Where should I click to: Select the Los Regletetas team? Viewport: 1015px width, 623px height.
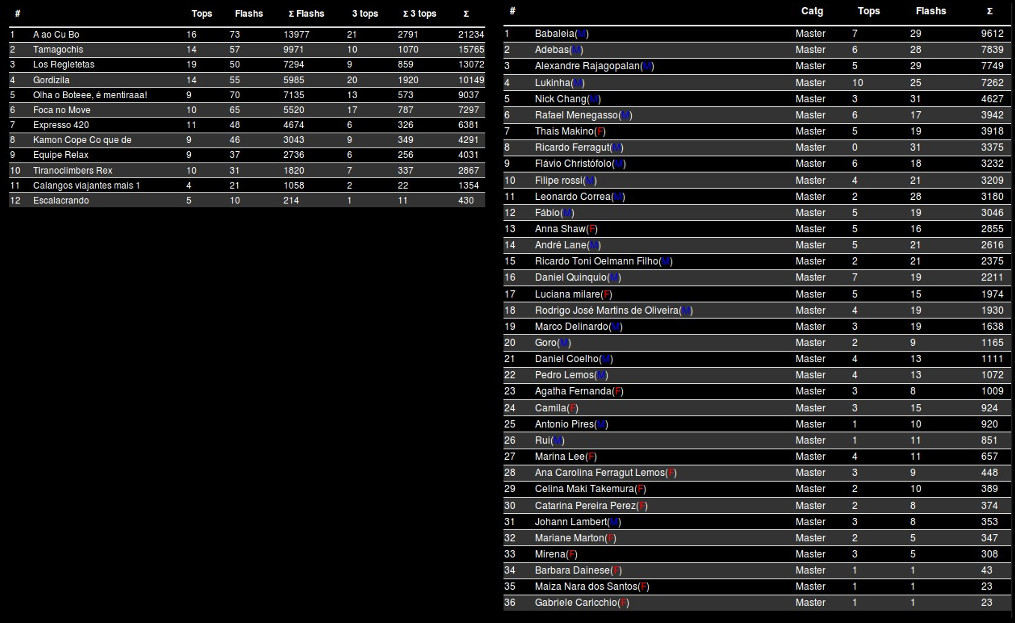(x=63, y=65)
